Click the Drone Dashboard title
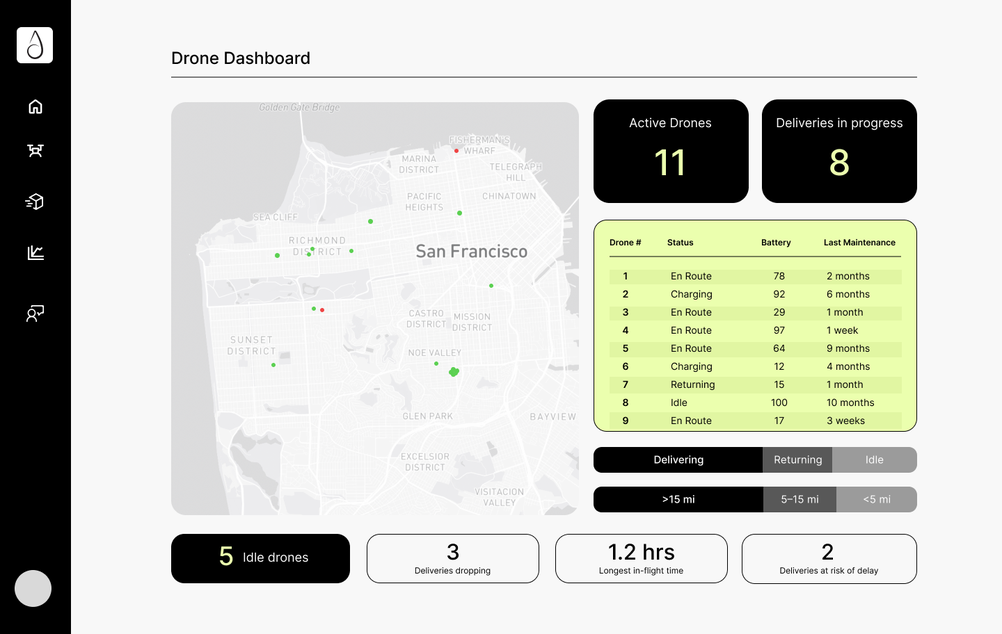 click(x=240, y=58)
